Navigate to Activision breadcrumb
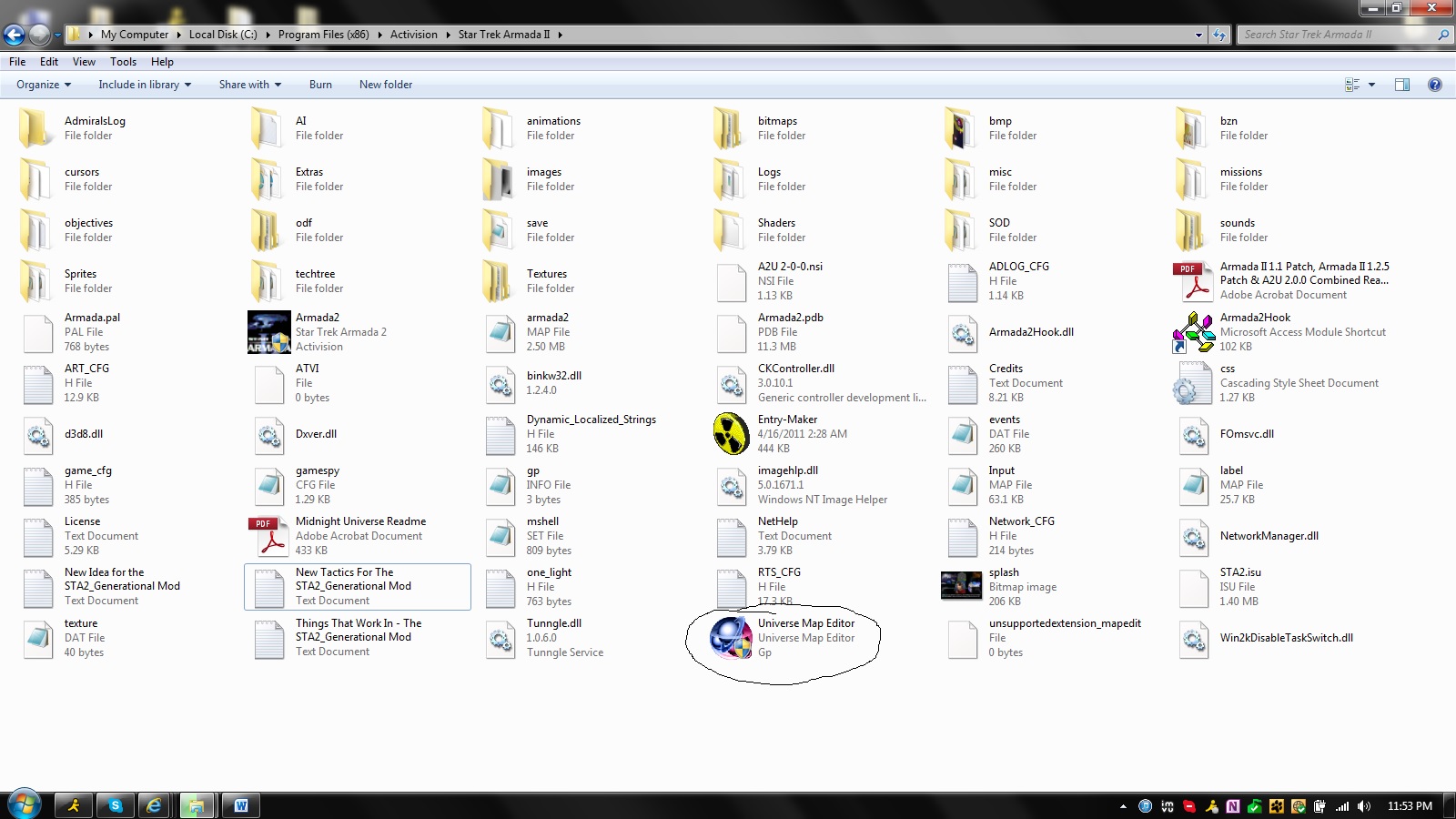 (x=414, y=35)
